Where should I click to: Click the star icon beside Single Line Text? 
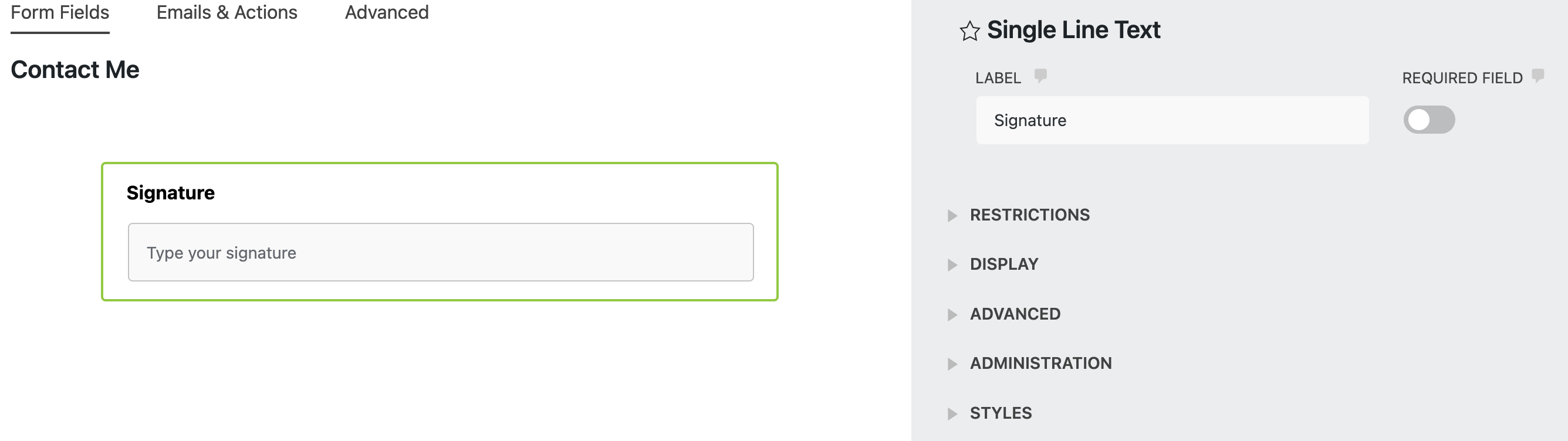[x=970, y=30]
